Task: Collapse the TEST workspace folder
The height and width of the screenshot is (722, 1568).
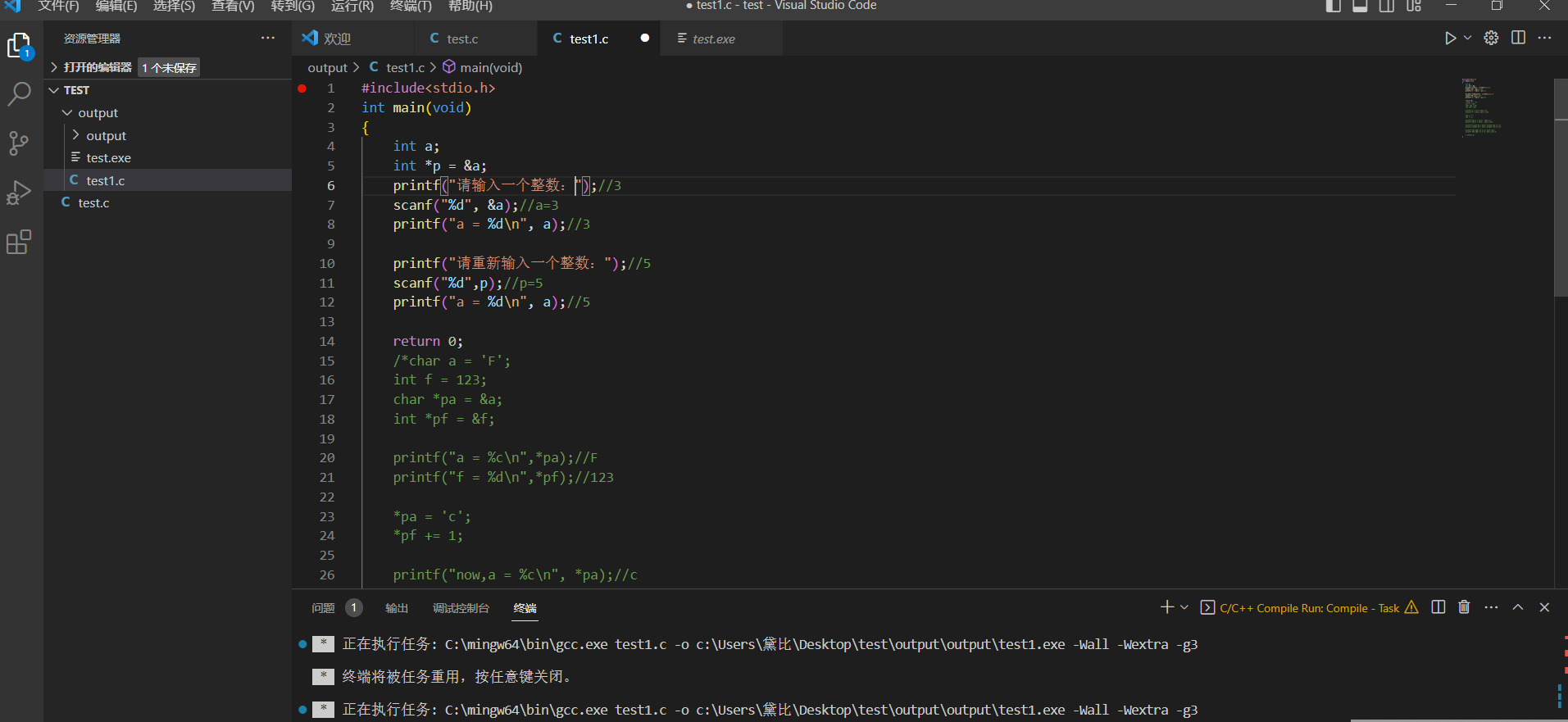Action: pos(167,90)
